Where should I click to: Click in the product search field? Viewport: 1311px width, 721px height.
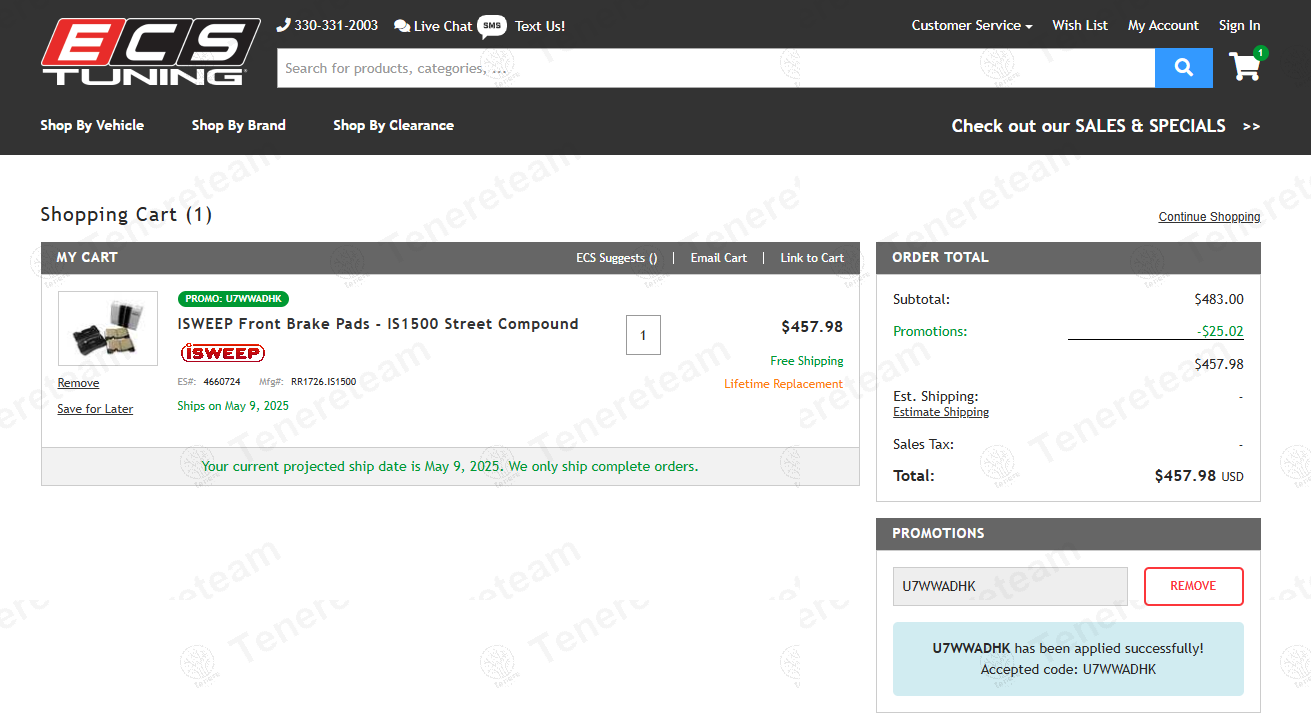715,68
